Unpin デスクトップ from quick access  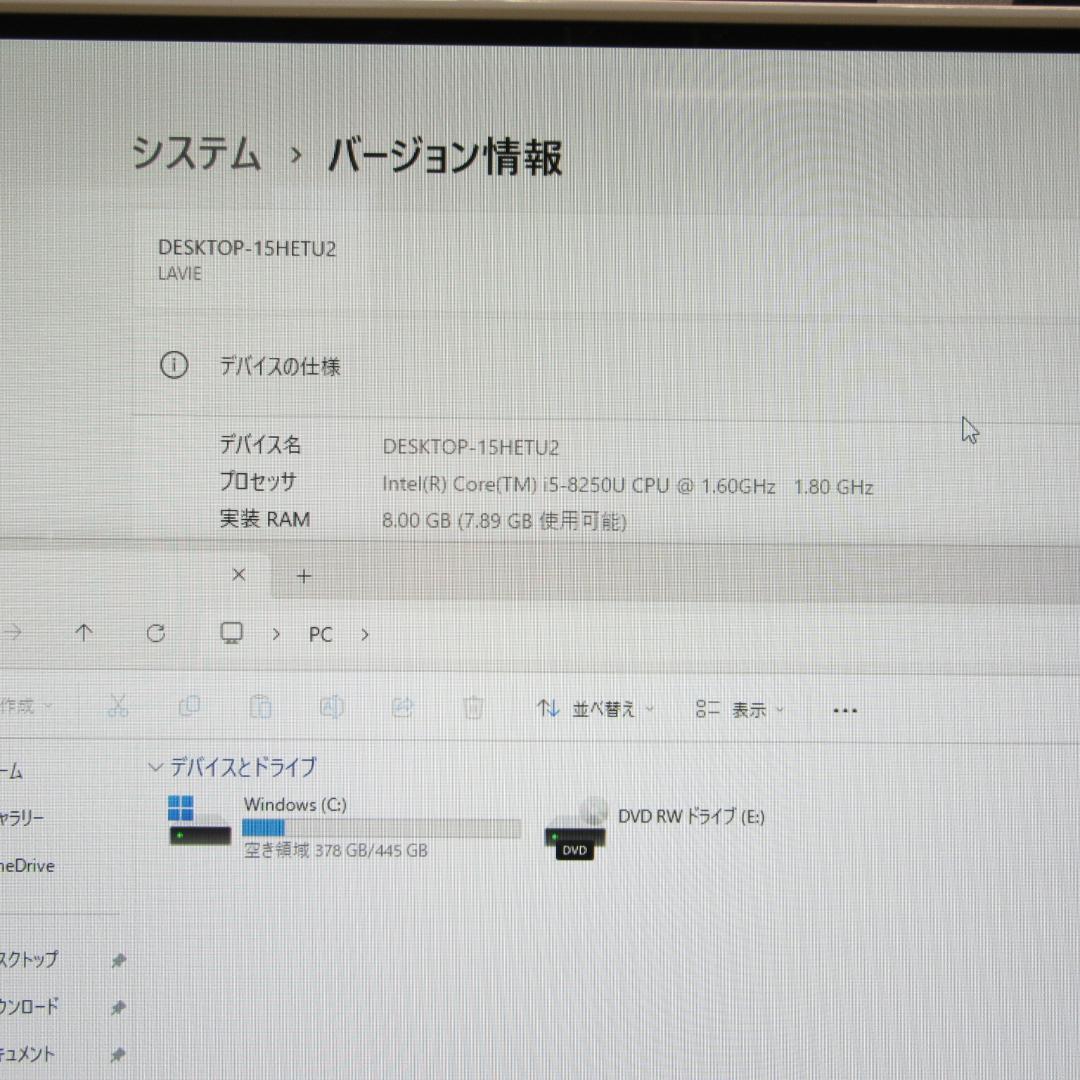point(117,960)
